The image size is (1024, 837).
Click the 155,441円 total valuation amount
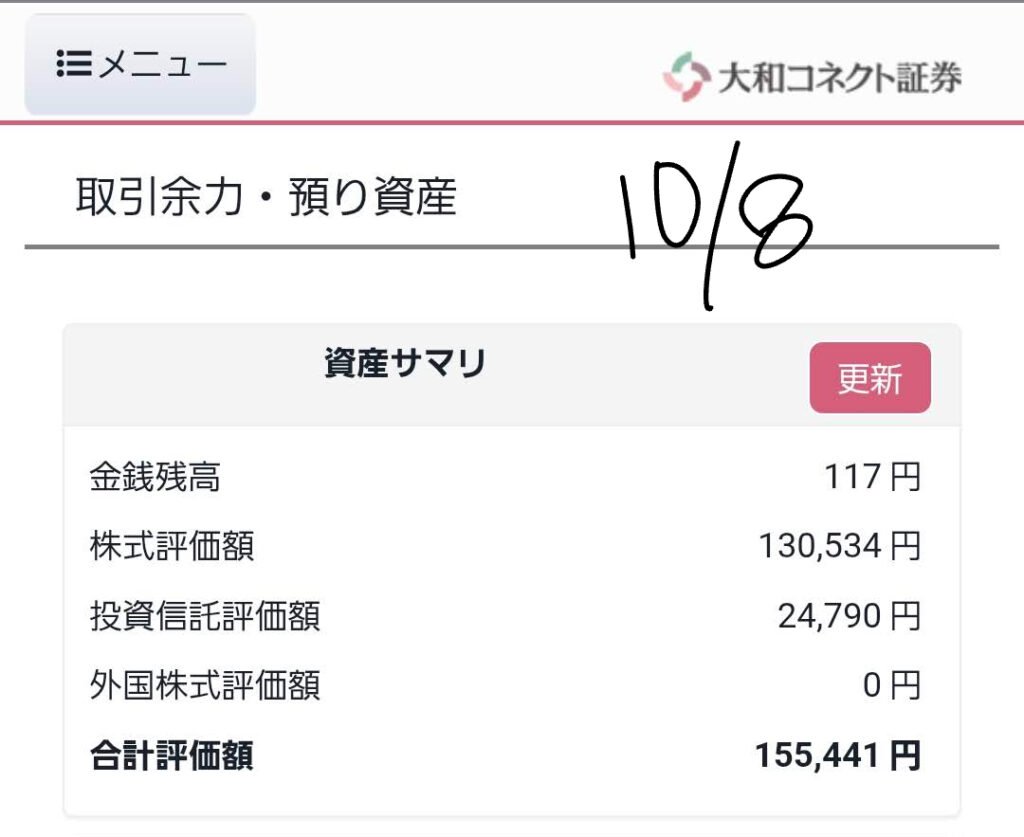tap(837, 756)
